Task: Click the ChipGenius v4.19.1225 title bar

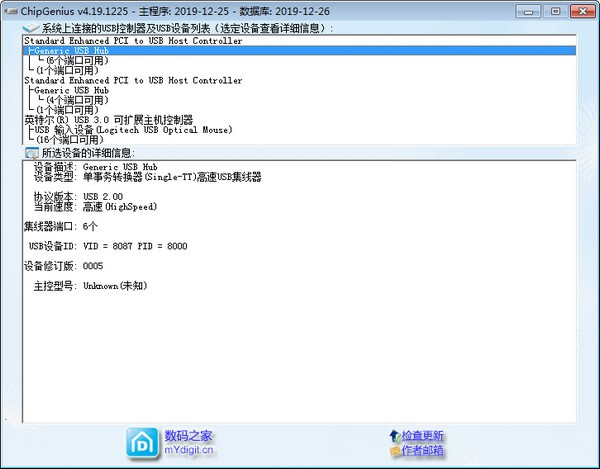Action: point(200,9)
